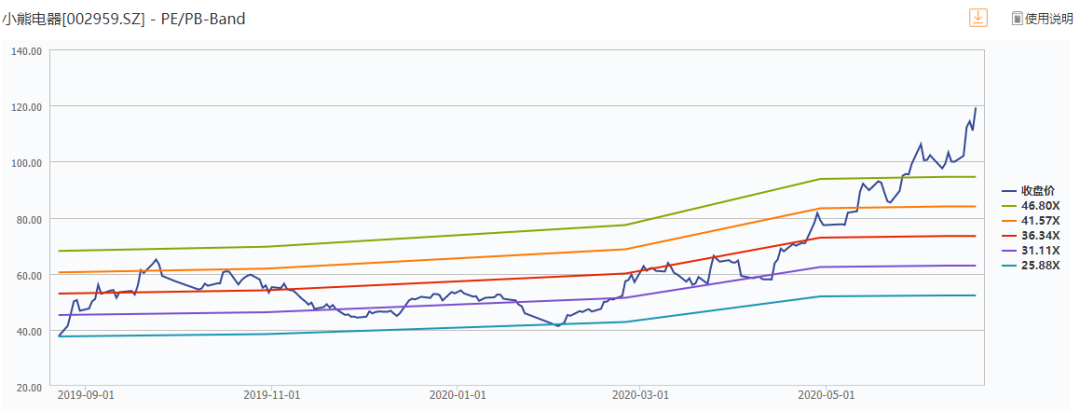Image resolution: width=1080 pixels, height=411 pixels.
Task: Click the 120.00 y-axis value
Action: pyautogui.click(x=28, y=107)
